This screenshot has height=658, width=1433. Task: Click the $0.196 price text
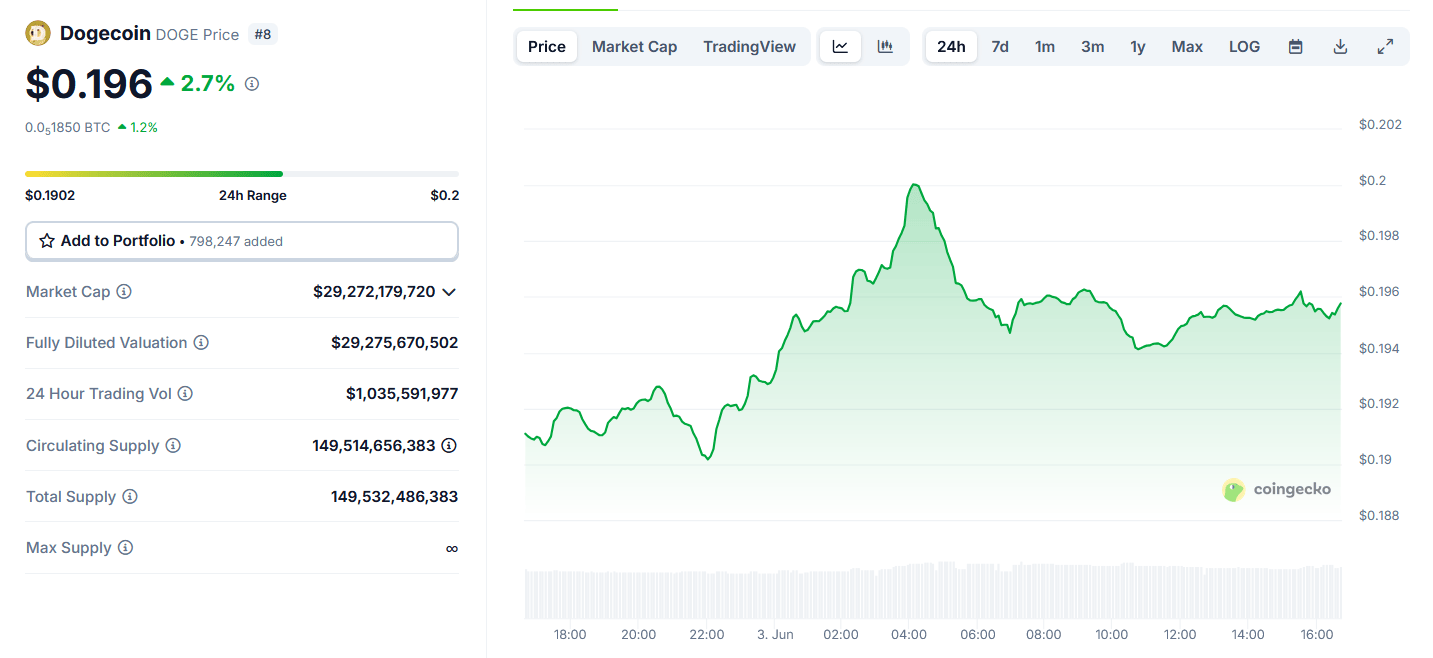click(89, 84)
